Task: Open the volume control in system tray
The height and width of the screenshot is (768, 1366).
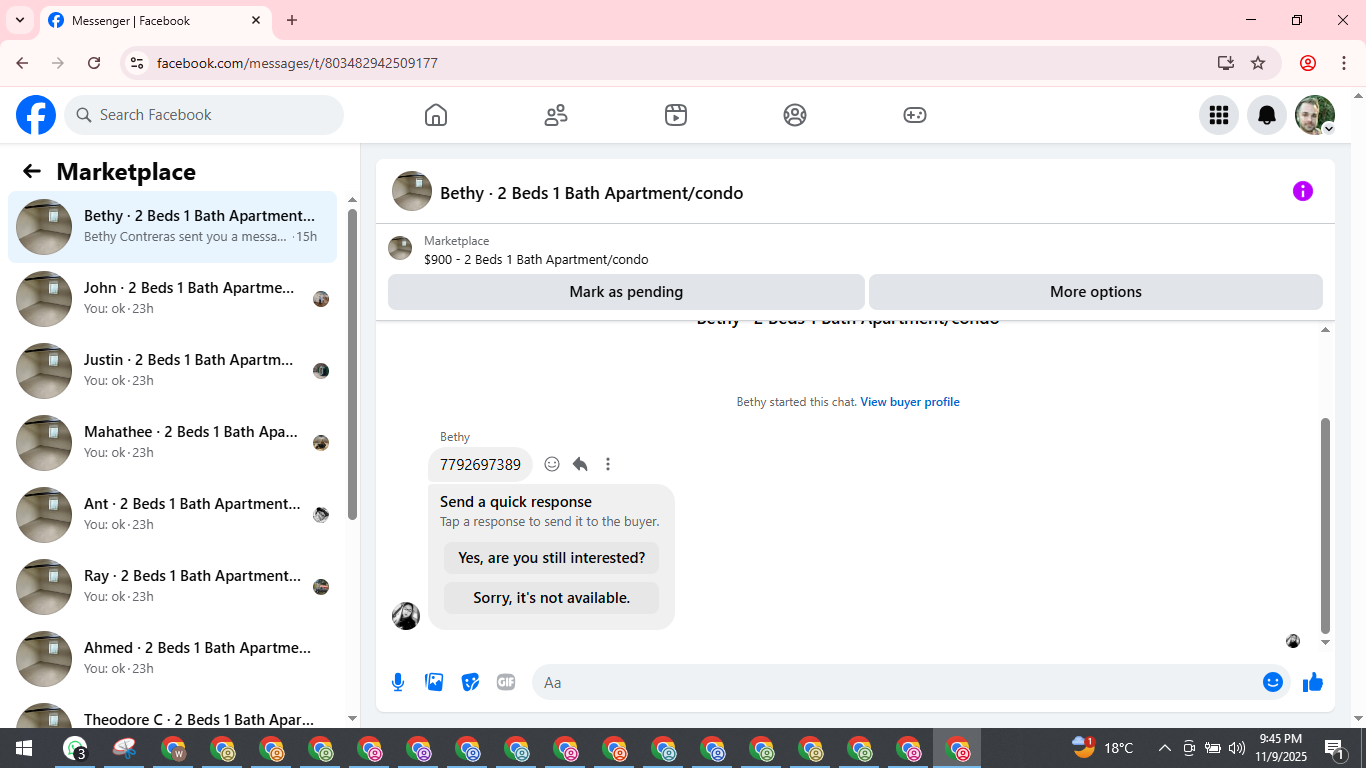Action: click(x=1237, y=748)
